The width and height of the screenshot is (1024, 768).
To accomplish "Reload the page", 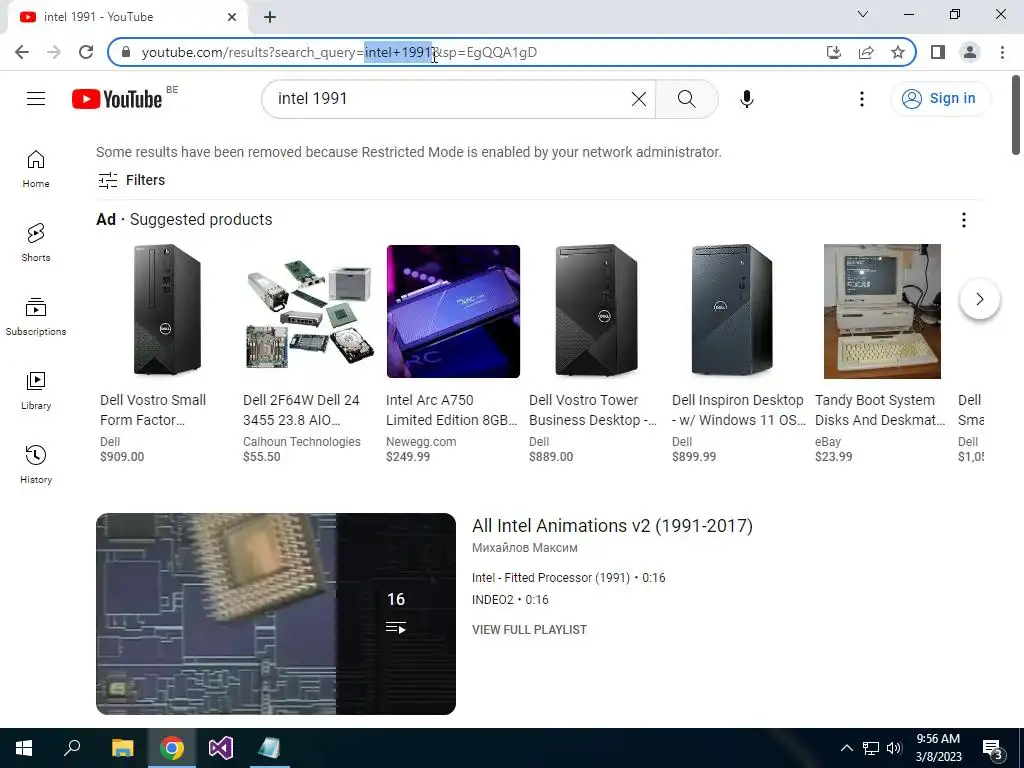I will 86,52.
